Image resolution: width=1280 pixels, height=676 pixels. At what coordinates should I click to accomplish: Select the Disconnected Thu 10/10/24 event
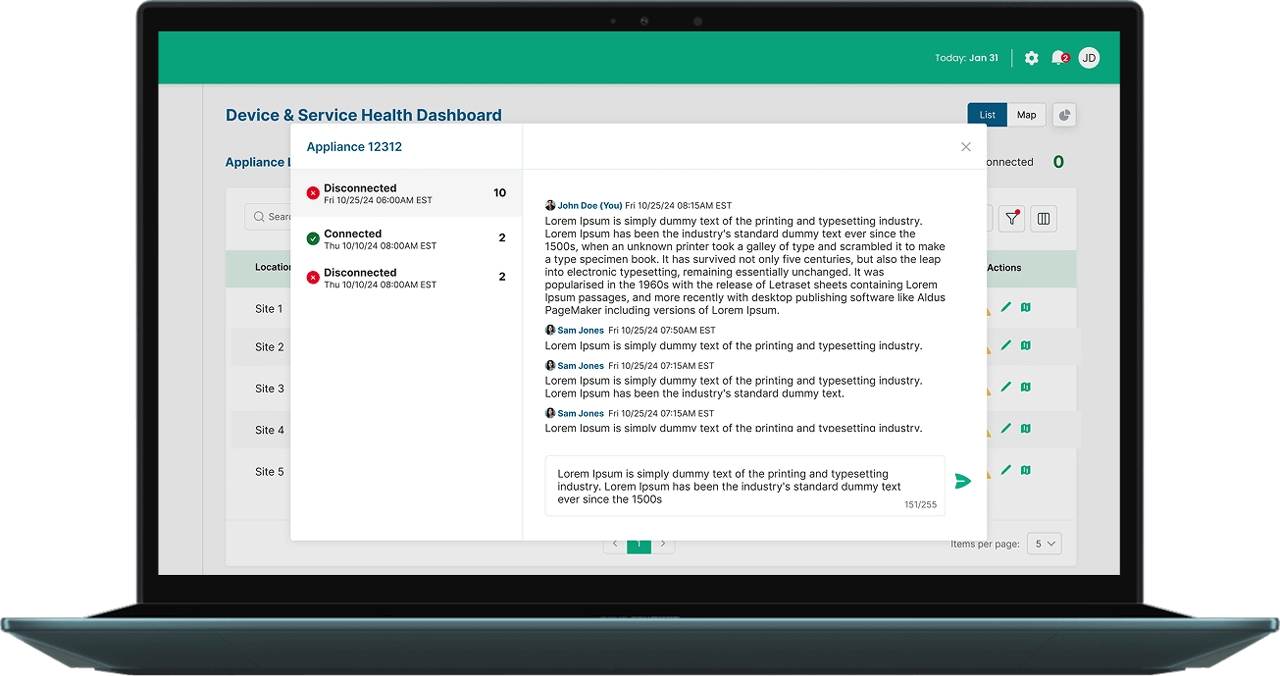pos(406,277)
